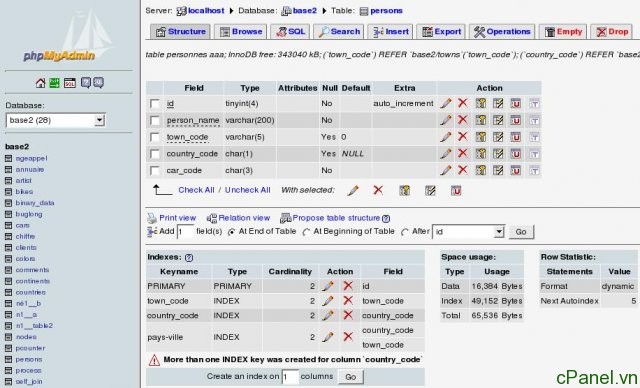Open the Operations tab

point(502,31)
